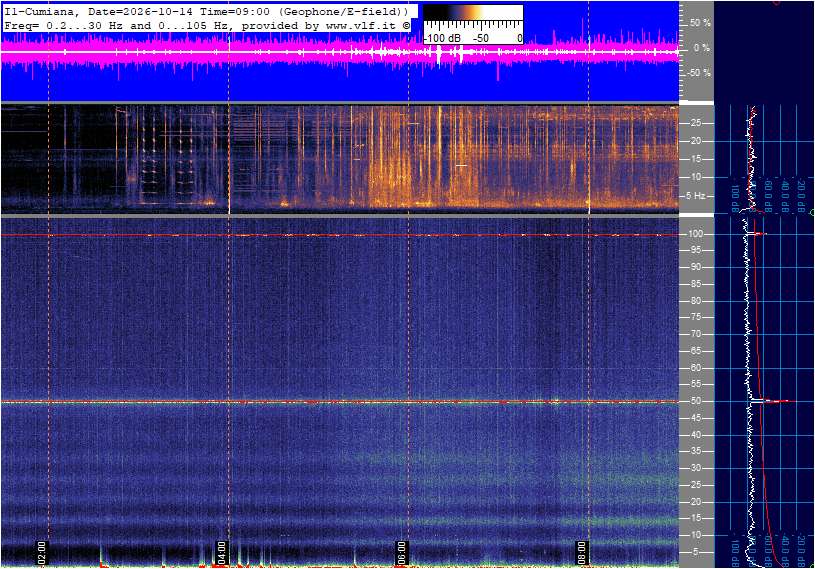Click the '60' frequency axis label
This screenshot has height=569, width=815.
click(695, 368)
